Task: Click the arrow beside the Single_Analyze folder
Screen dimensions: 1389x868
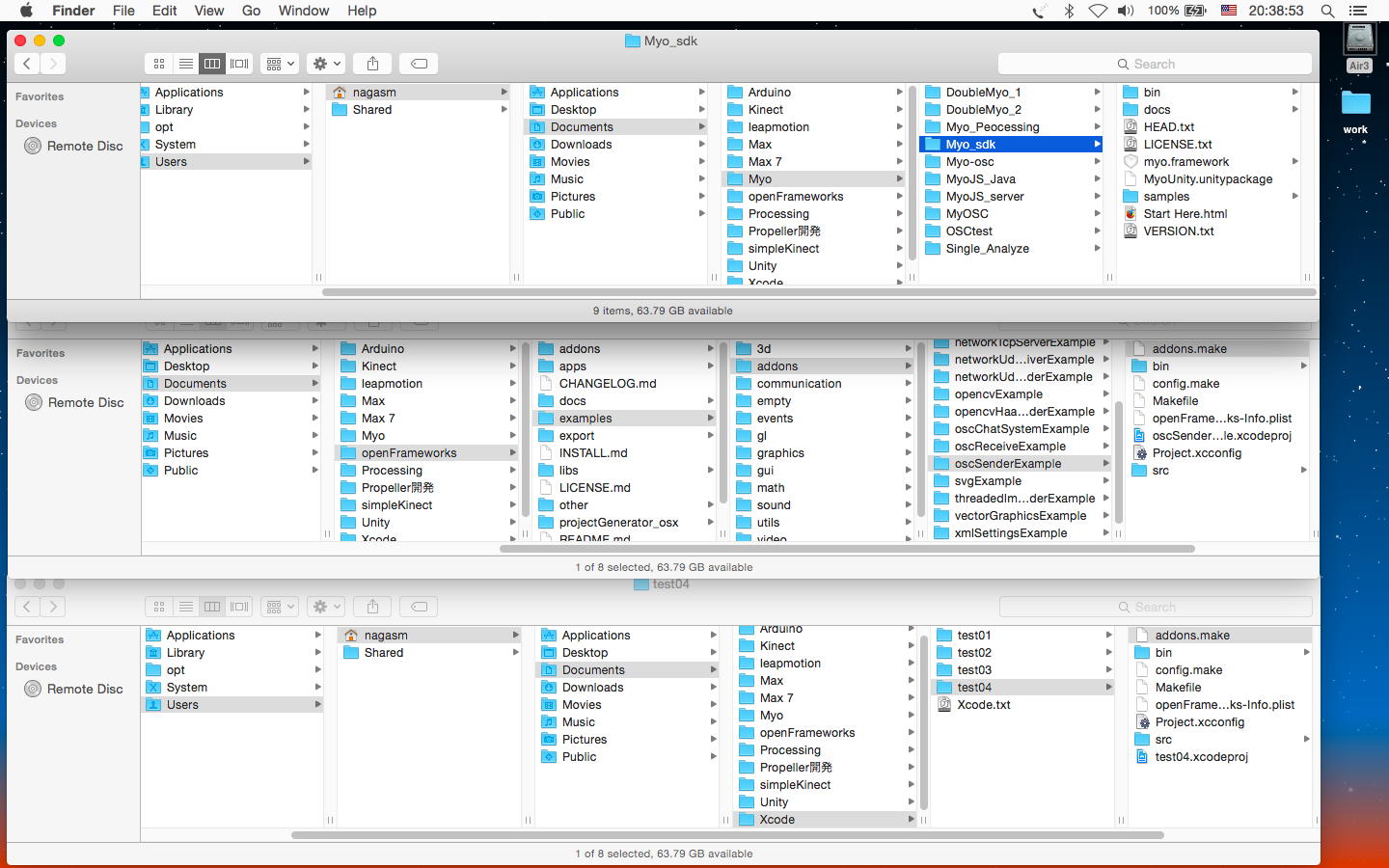Action: (1097, 249)
